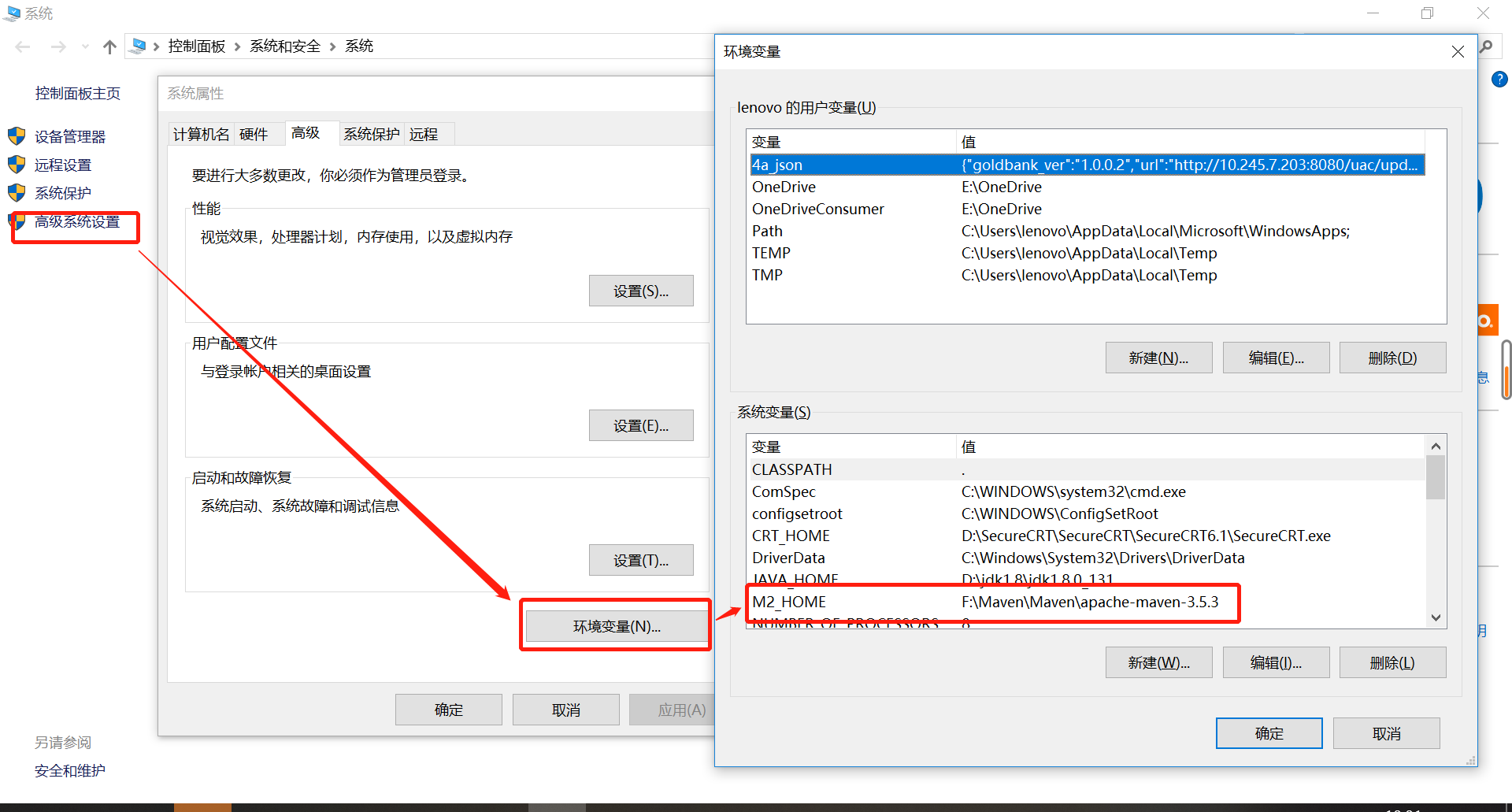The height and width of the screenshot is (812, 1512).
Task: Click 编辑(E) for user variables
Action: tap(1276, 358)
